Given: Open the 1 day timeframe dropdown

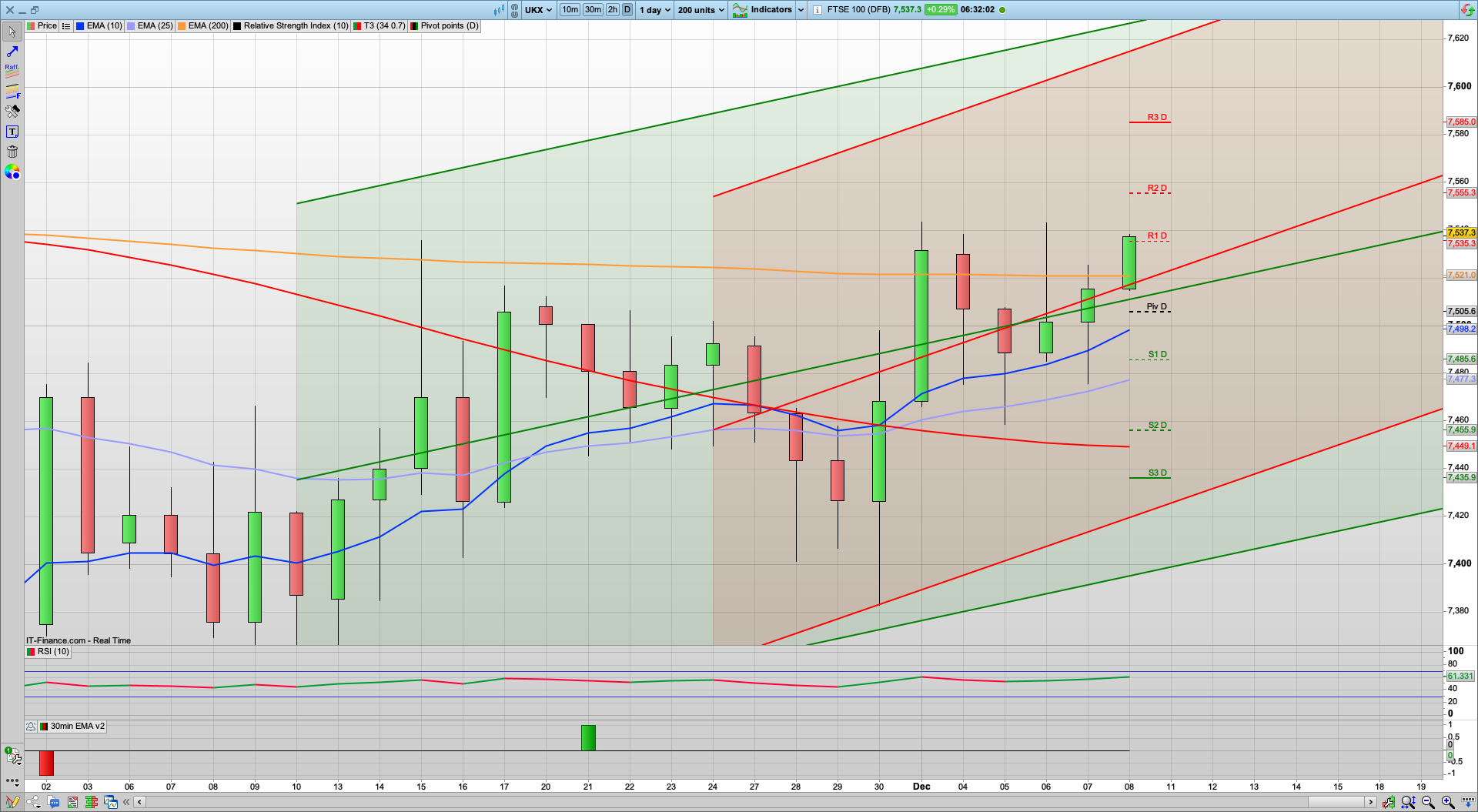Looking at the screenshot, I should tap(654, 10).
